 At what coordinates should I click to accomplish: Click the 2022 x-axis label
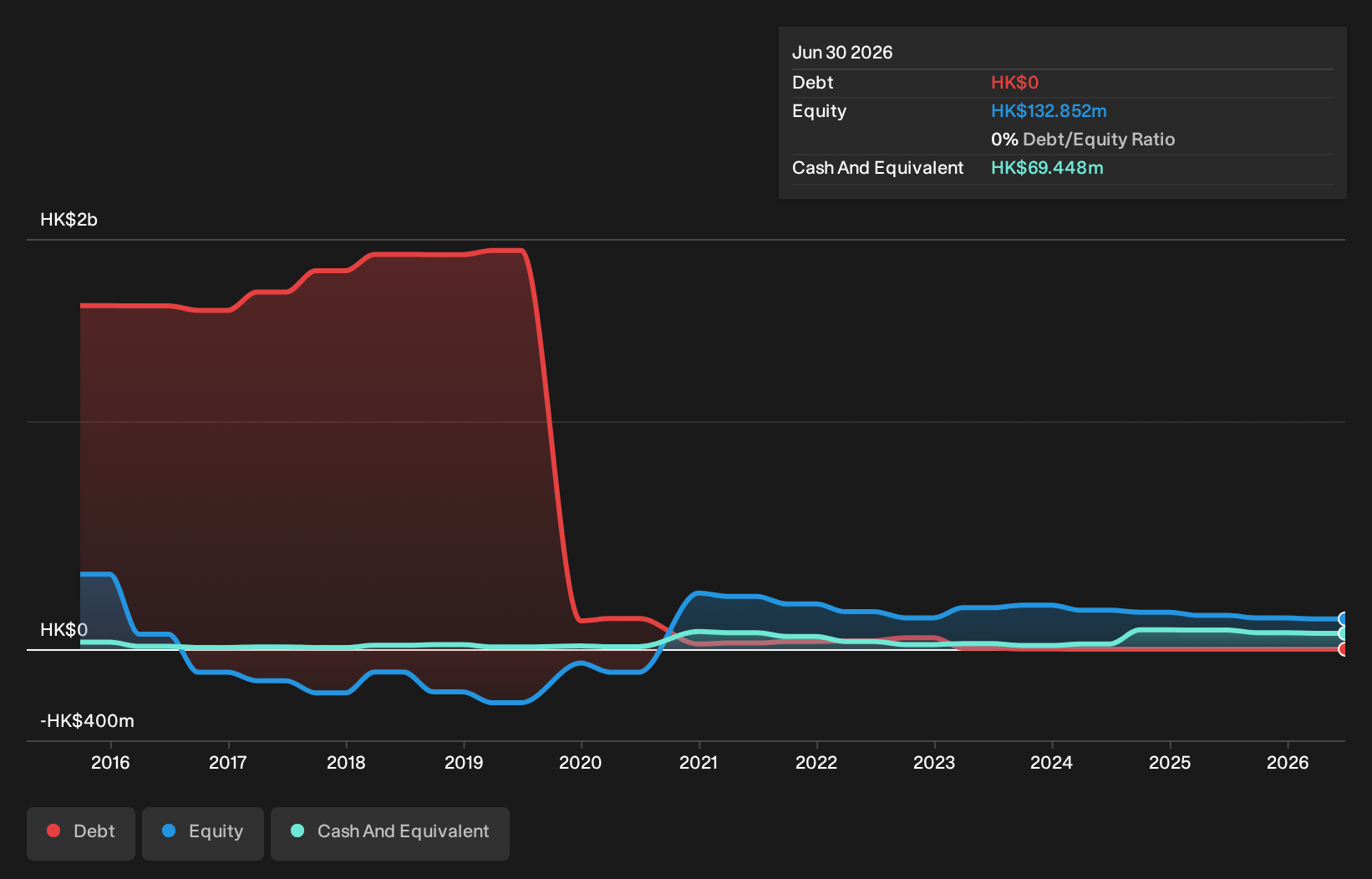[816, 762]
